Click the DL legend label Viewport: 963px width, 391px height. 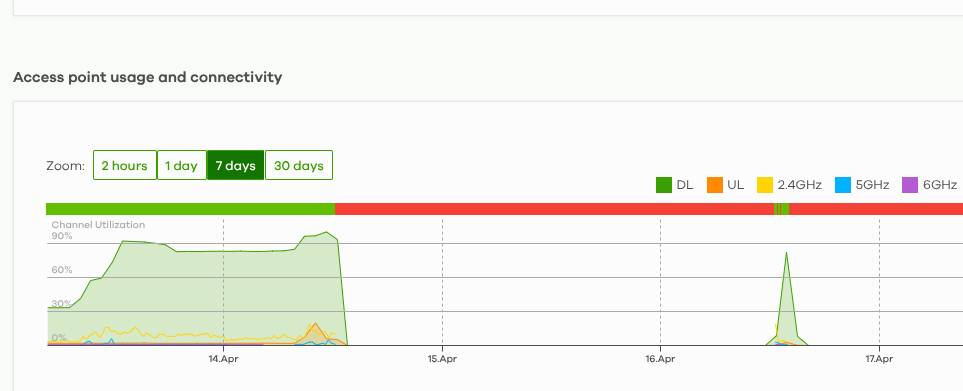(x=685, y=185)
